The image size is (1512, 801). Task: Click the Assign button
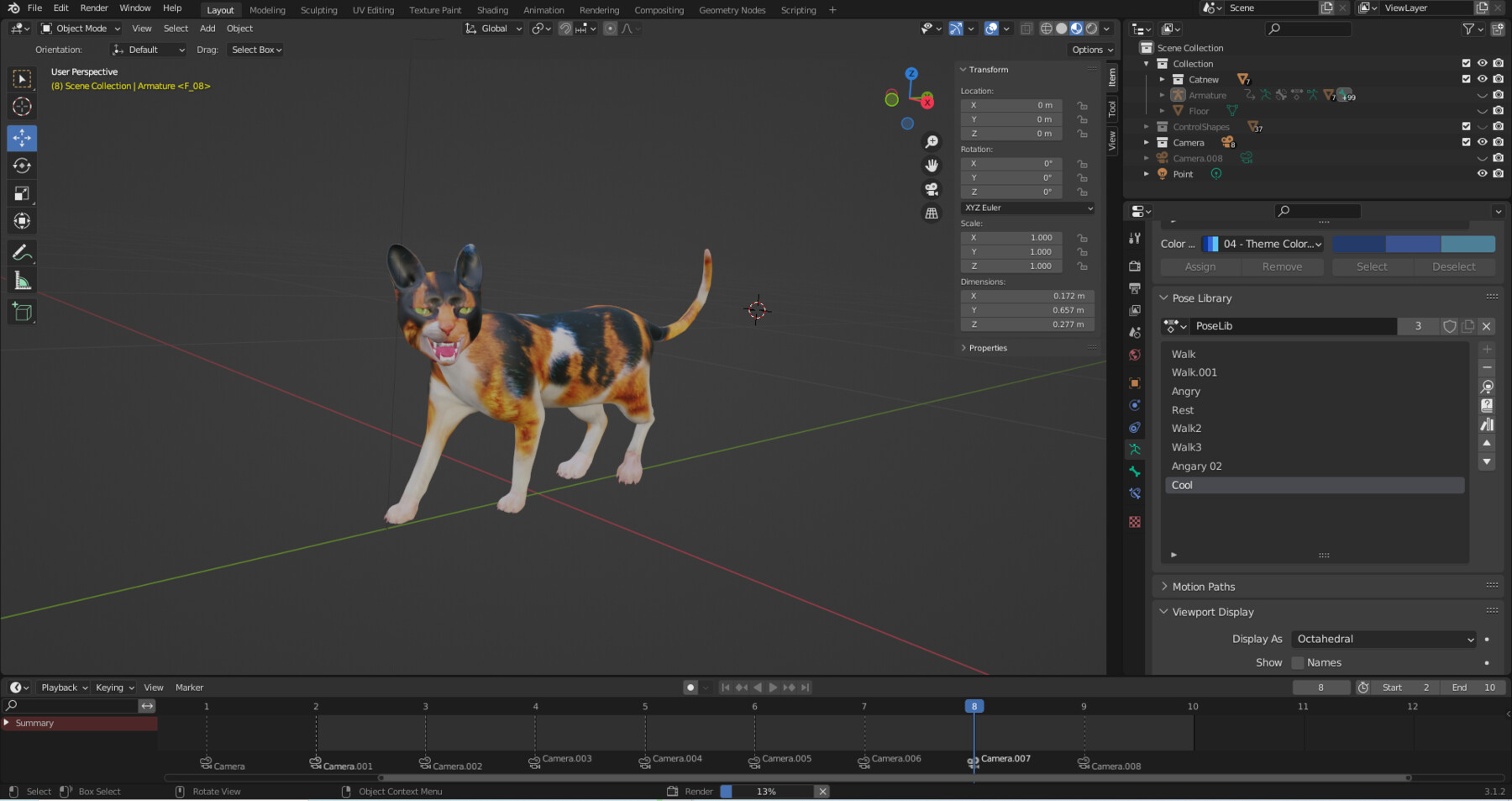1200,266
